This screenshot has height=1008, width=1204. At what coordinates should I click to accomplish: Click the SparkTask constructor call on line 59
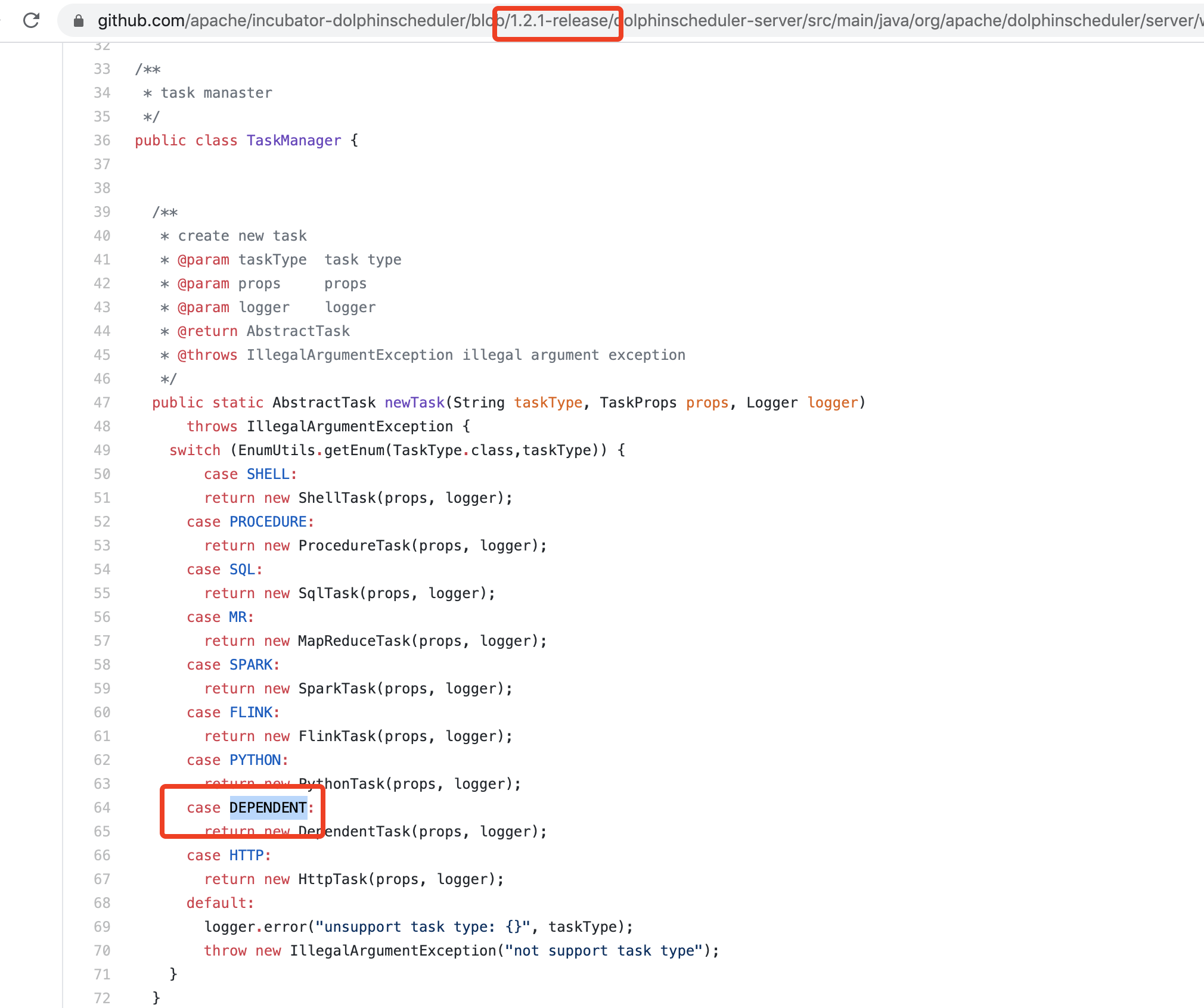(337, 689)
